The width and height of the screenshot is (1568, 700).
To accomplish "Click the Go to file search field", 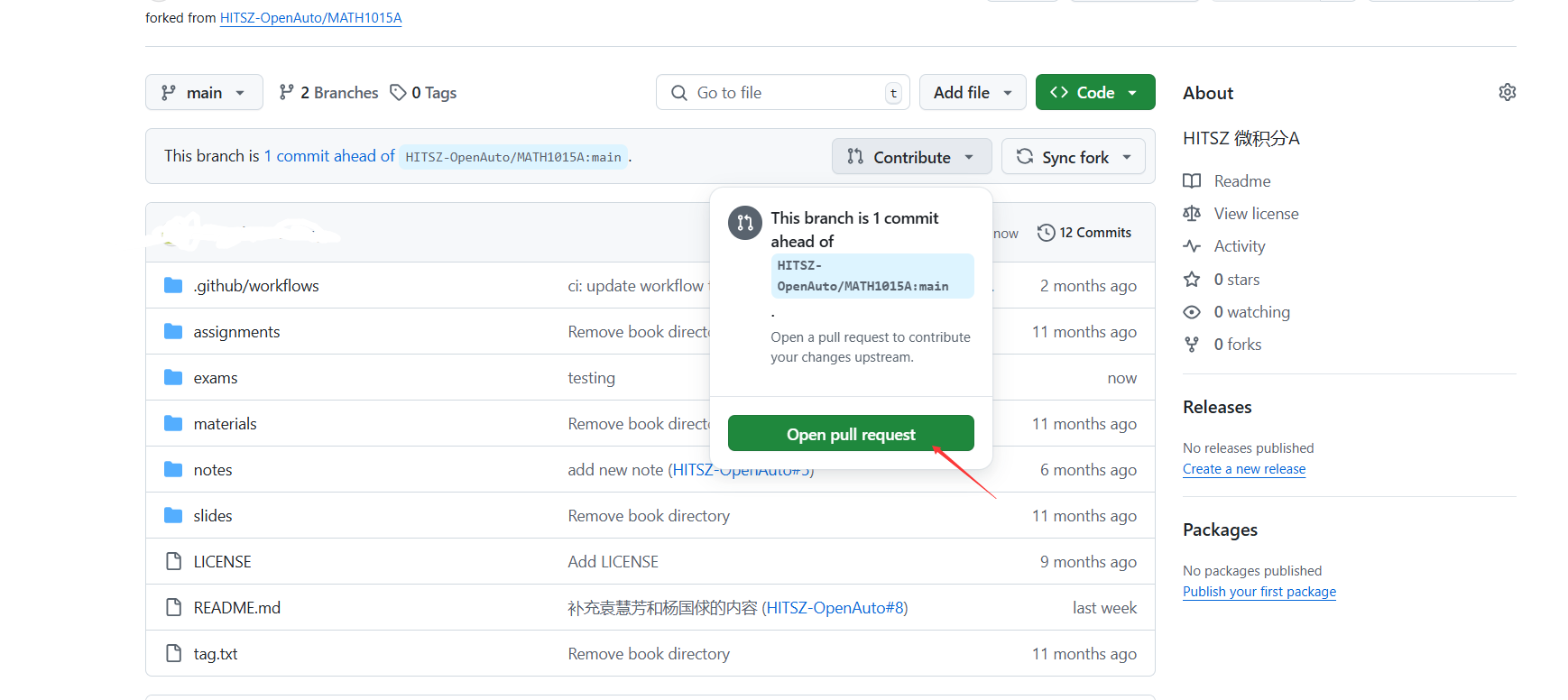I will [x=781, y=92].
